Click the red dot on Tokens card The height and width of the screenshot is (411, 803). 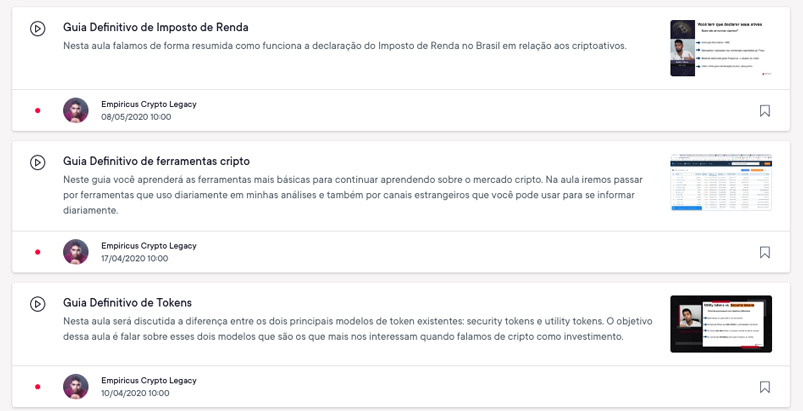[x=38, y=387]
